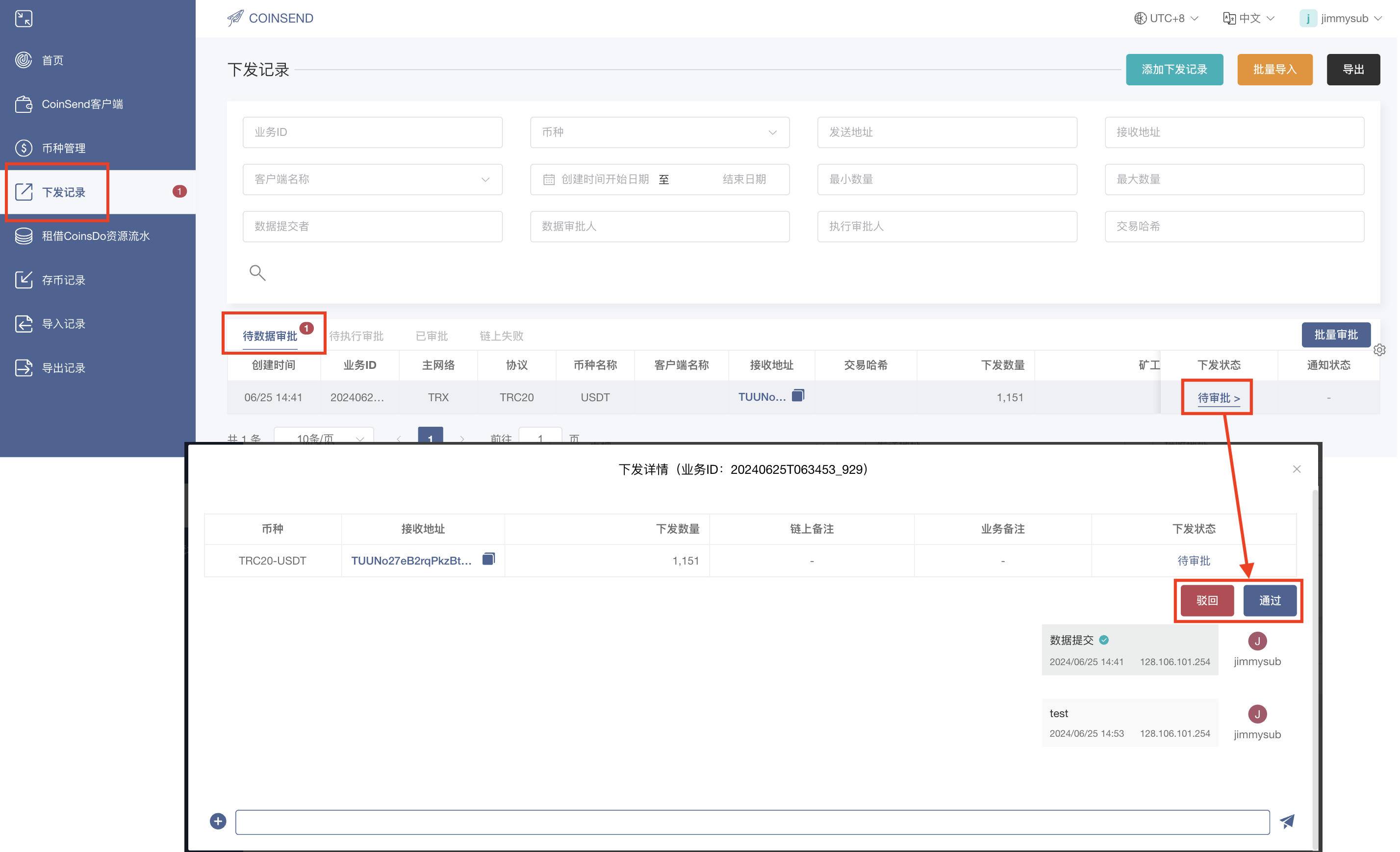Click the send message paper plane icon
The height and width of the screenshot is (852, 1400).
[x=1287, y=821]
